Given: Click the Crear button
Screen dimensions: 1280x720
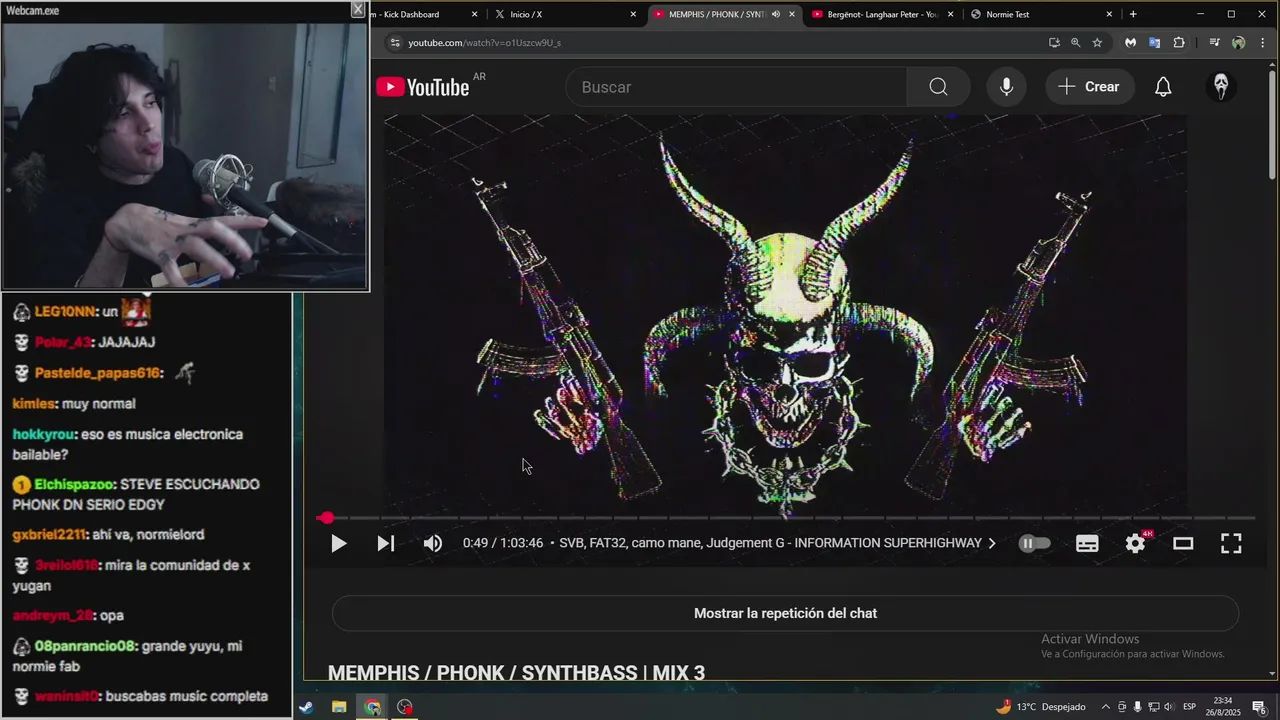Looking at the screenshot, I should click(x=1090, y=87).
